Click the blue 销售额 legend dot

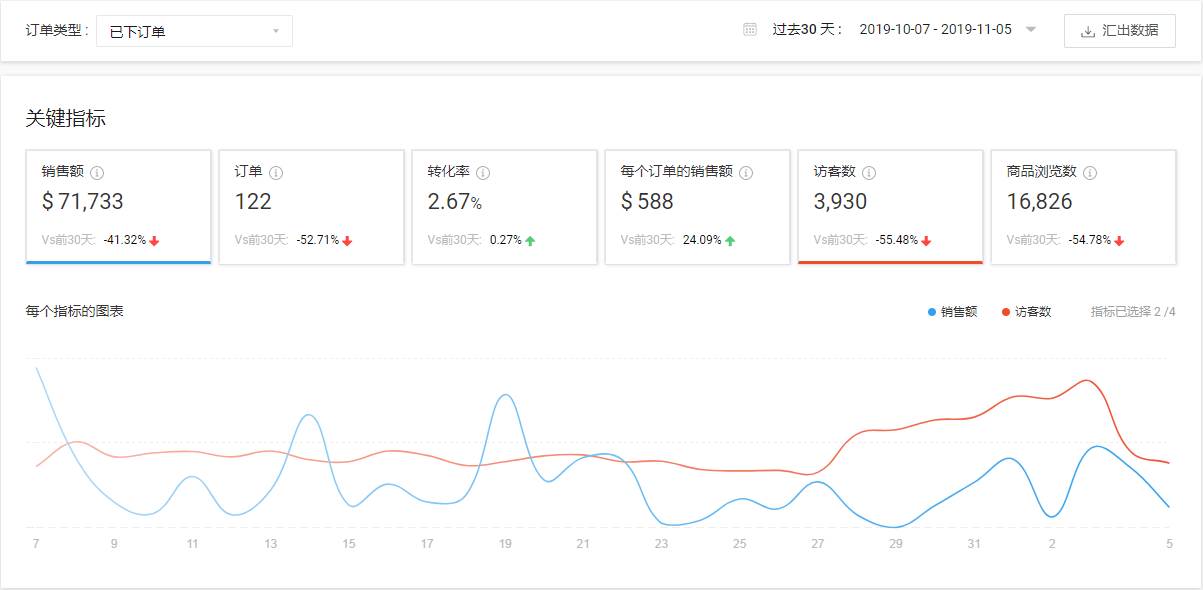point(932,312)
